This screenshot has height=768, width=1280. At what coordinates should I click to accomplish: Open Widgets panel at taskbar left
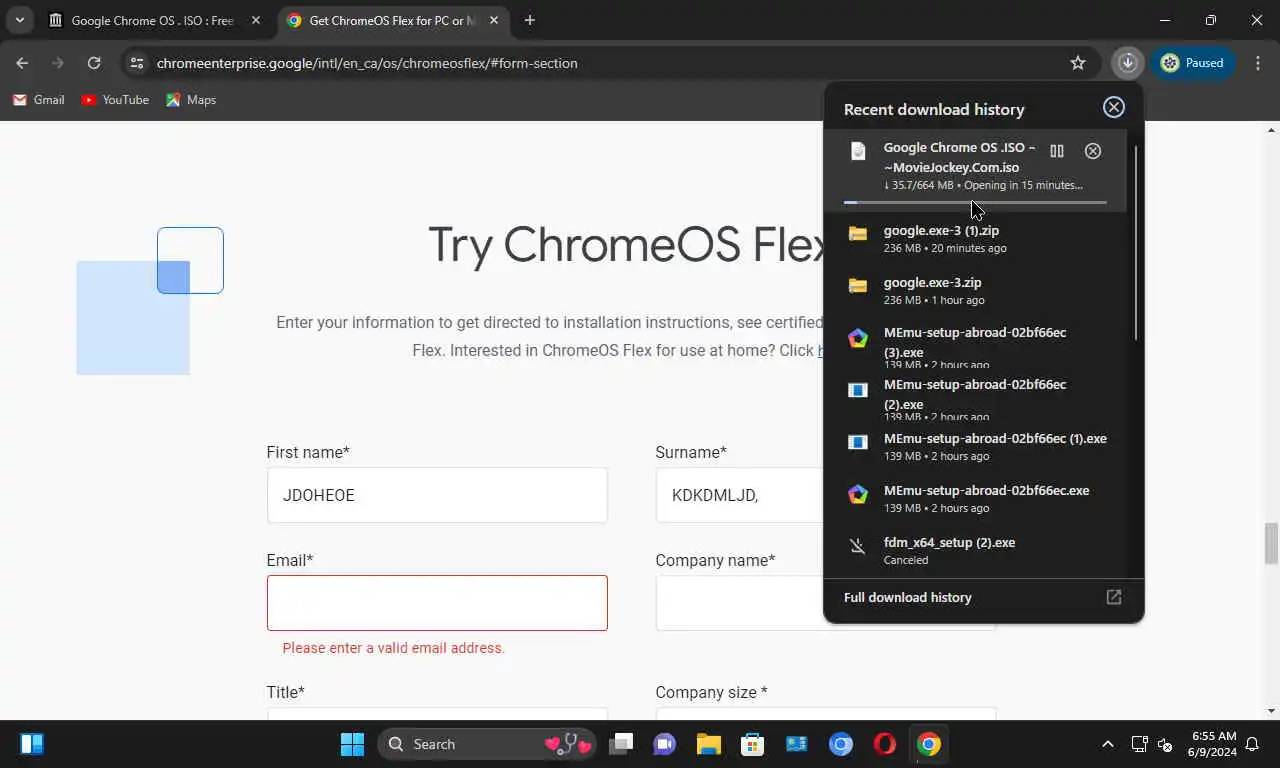tap(32, 744)
